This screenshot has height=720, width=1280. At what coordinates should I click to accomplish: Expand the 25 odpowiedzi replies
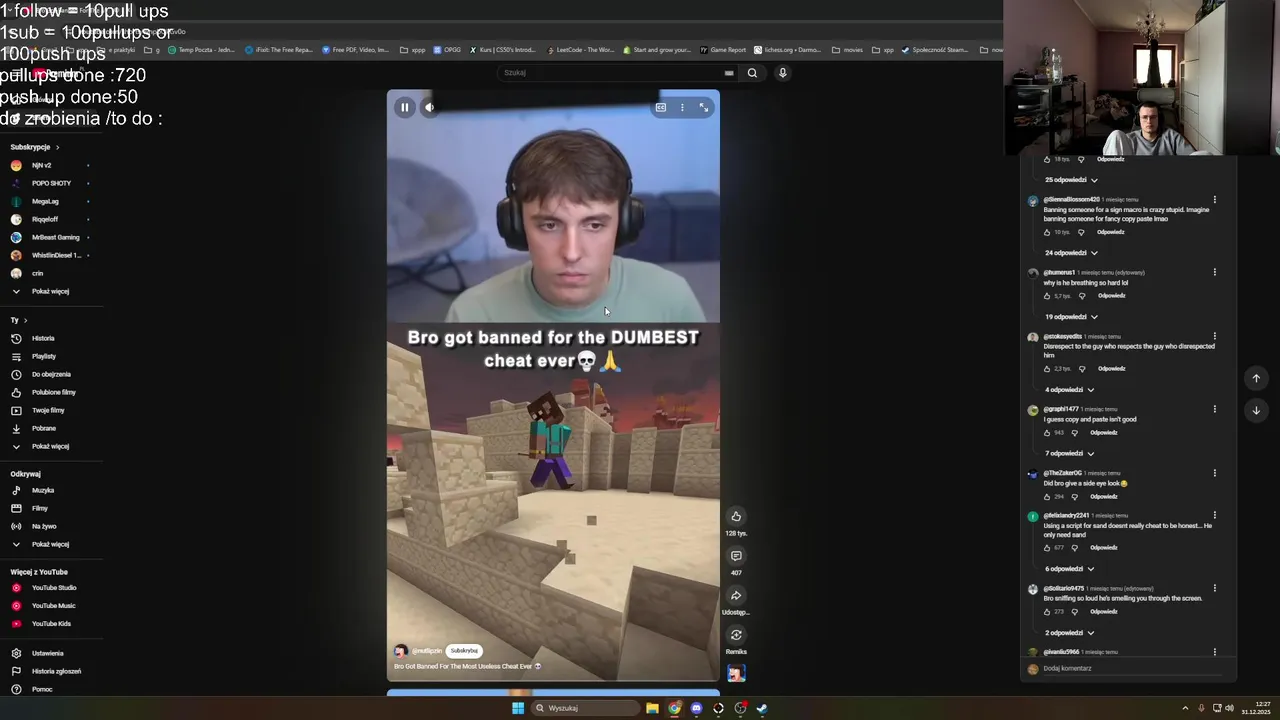1071,180
